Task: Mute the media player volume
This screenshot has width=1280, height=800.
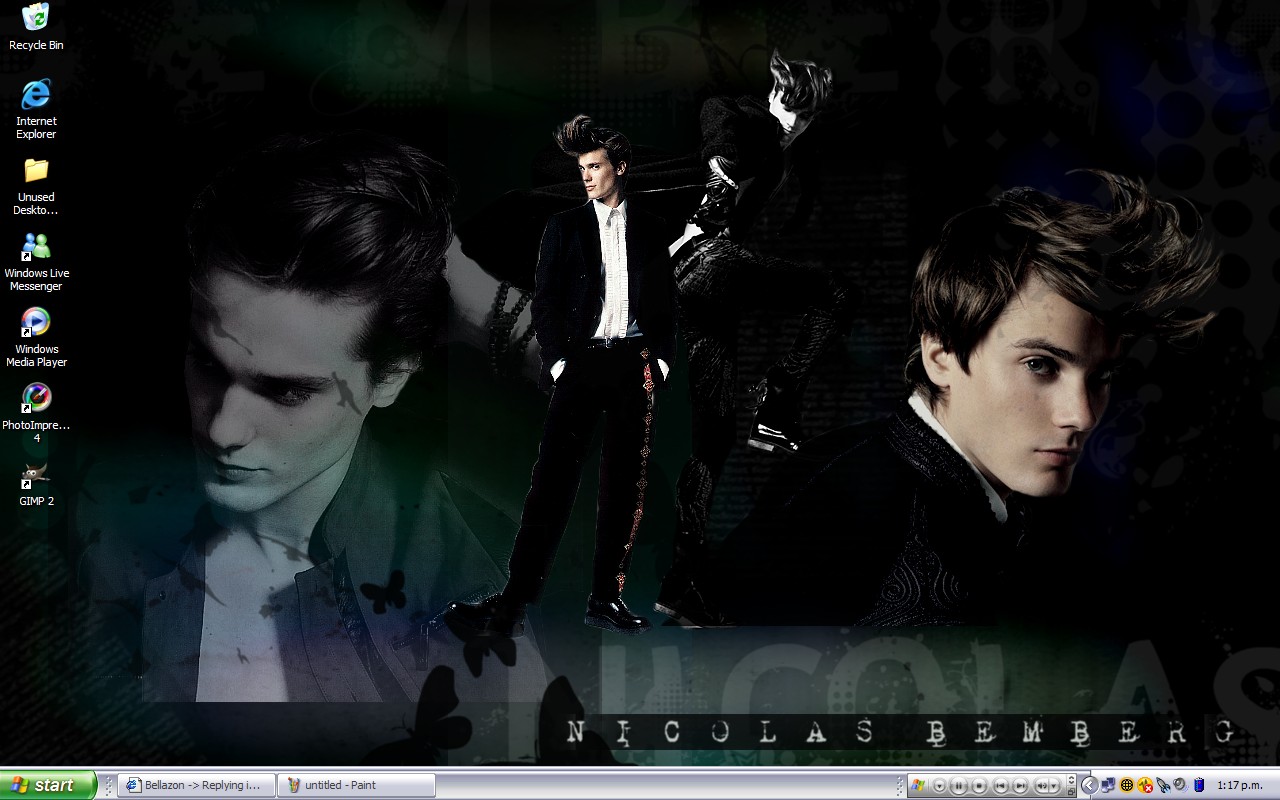Action: [x=1042, y=786]
